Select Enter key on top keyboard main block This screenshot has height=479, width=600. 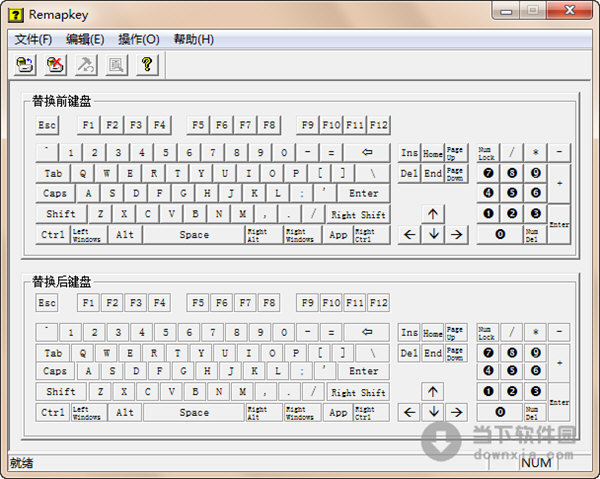tap(364, 193)
